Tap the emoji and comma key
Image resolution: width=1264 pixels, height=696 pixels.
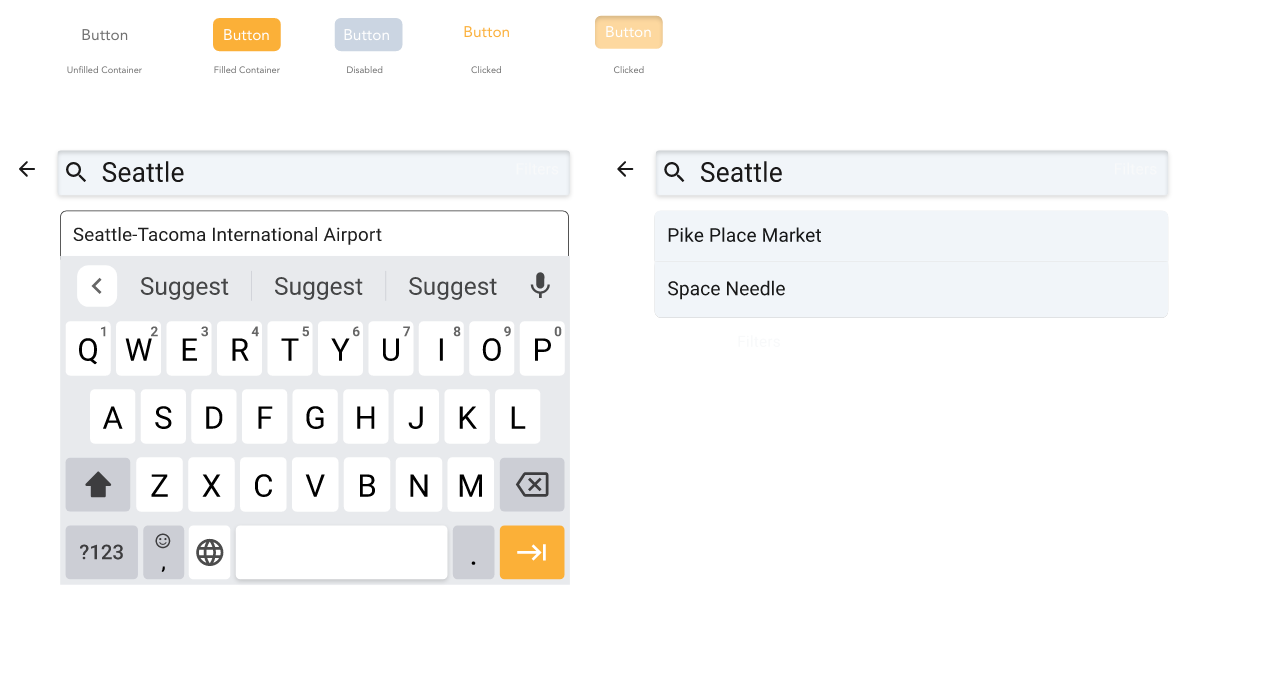click(x=164, y=552)
